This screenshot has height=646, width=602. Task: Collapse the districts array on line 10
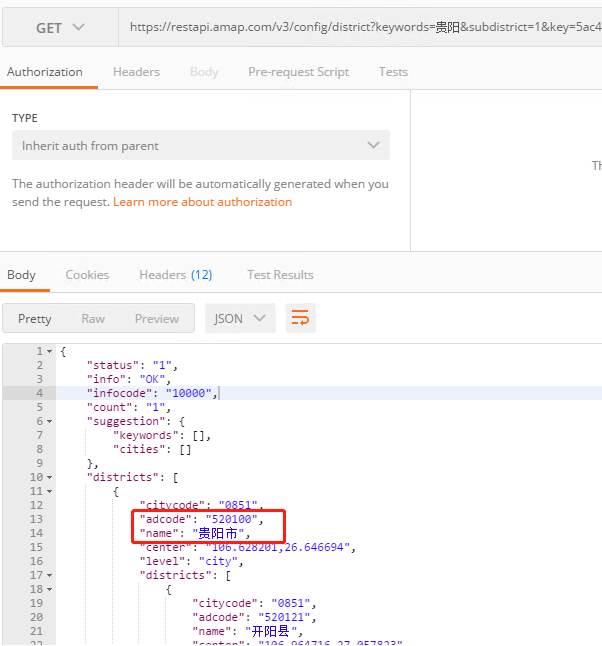pyautogui.click(x=49, y=477)
